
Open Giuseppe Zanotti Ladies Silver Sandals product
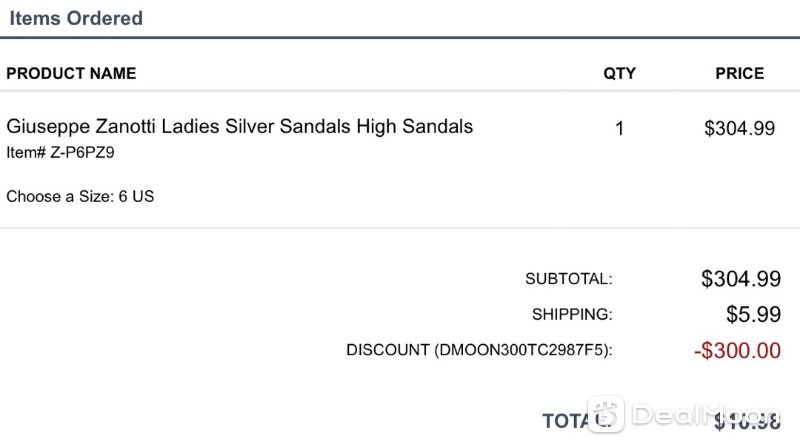tap(240, 127)
